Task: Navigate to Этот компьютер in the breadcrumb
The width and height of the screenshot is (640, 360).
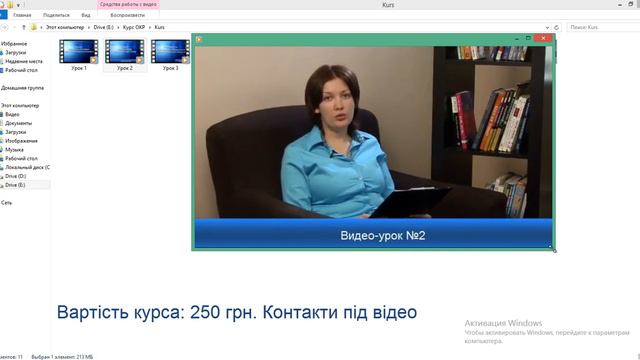Action: [x=65, y=27]
